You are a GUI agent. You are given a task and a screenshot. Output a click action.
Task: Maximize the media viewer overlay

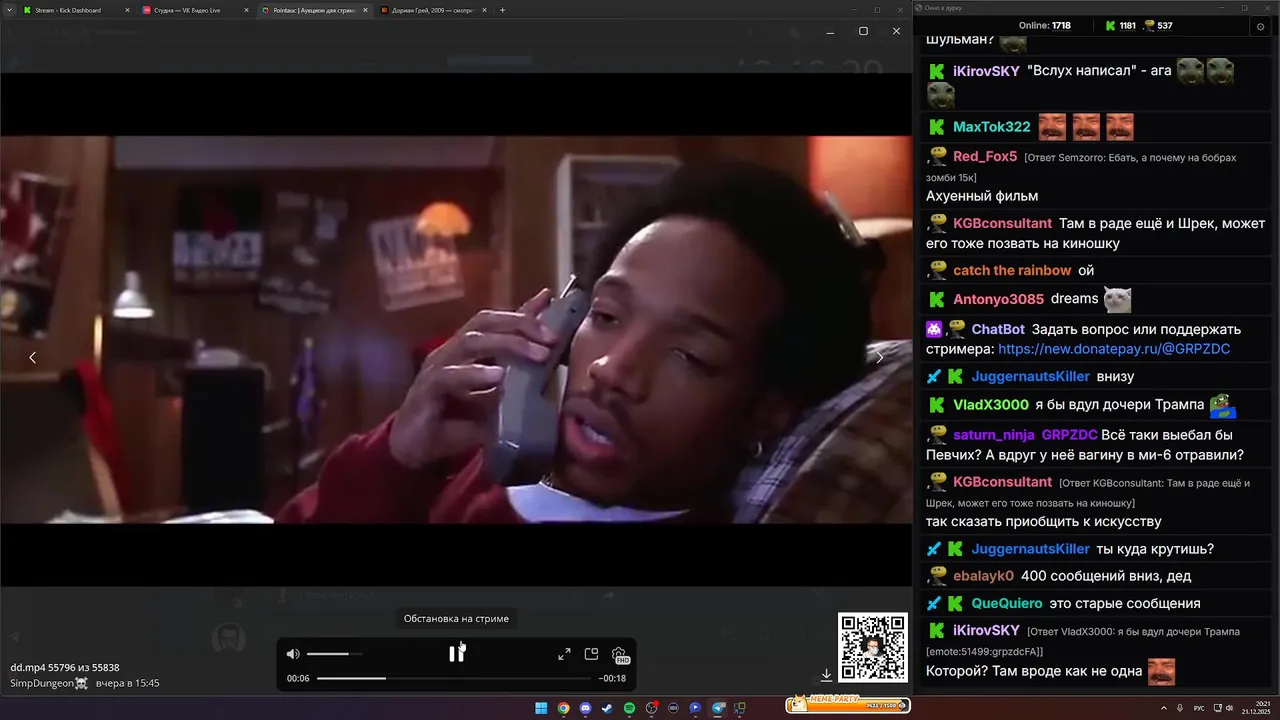pos(863,31)
